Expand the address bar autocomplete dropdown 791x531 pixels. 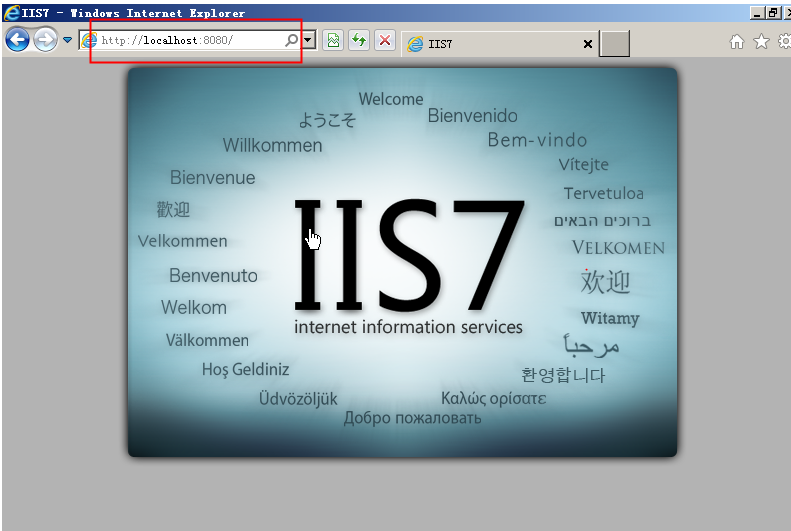(308, 41)
